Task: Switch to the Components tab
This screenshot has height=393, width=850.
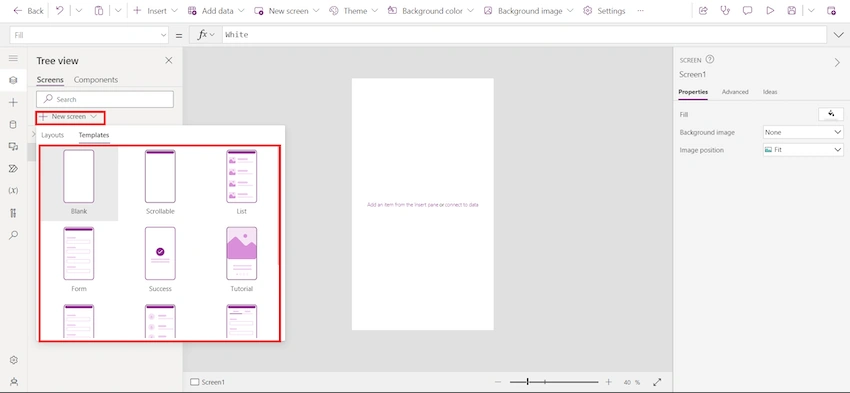Action: [x=96, y=80]
